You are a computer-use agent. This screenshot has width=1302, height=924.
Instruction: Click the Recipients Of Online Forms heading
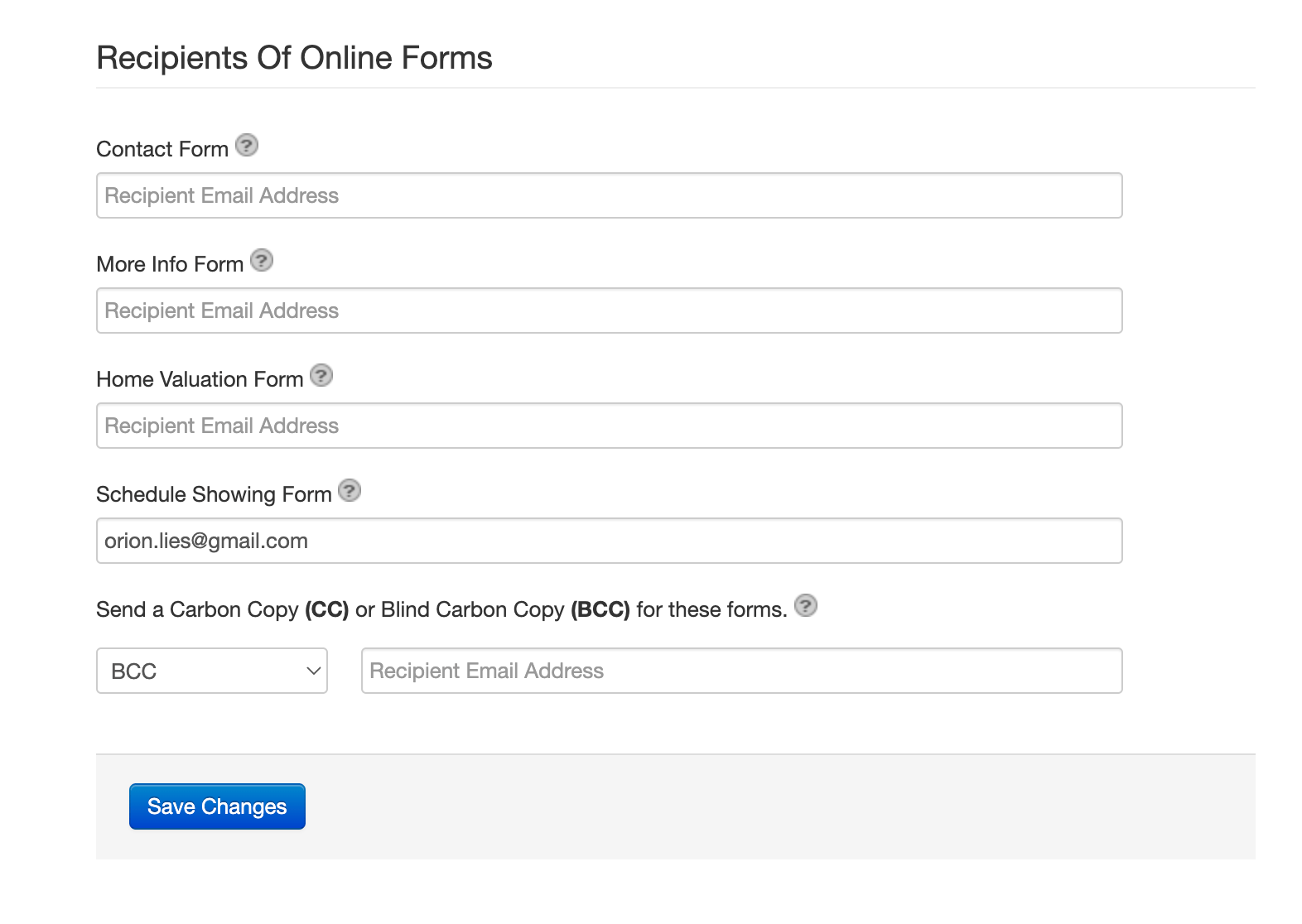[x=294, y=58]
